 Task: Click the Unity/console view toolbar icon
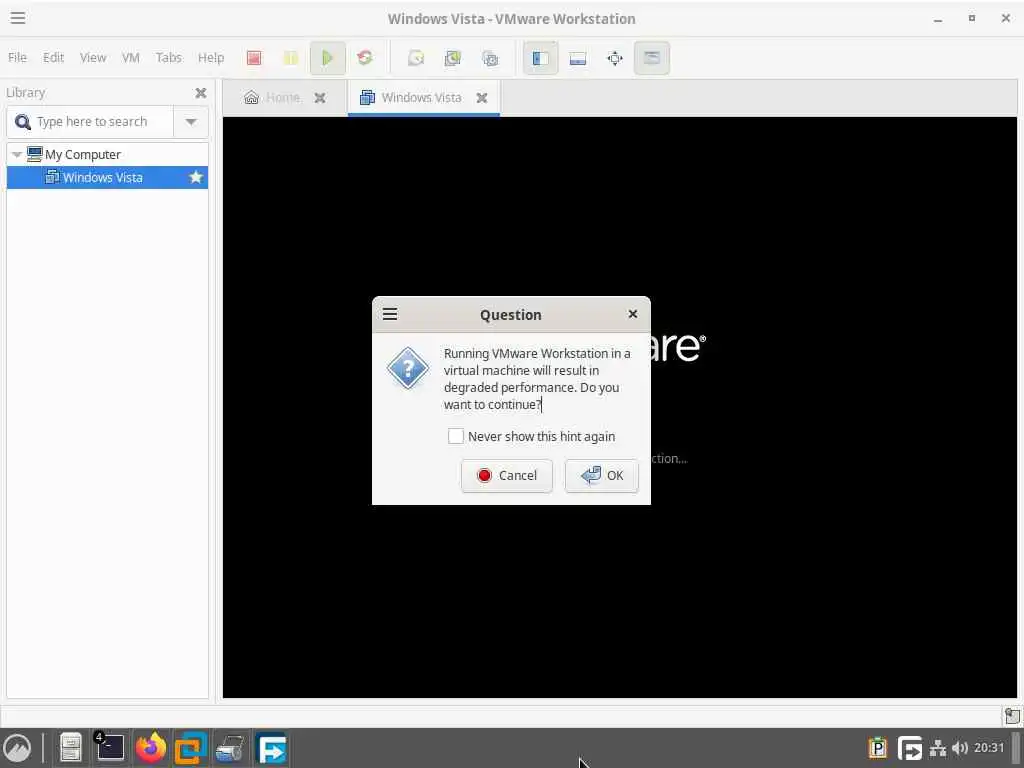point(652,57)
